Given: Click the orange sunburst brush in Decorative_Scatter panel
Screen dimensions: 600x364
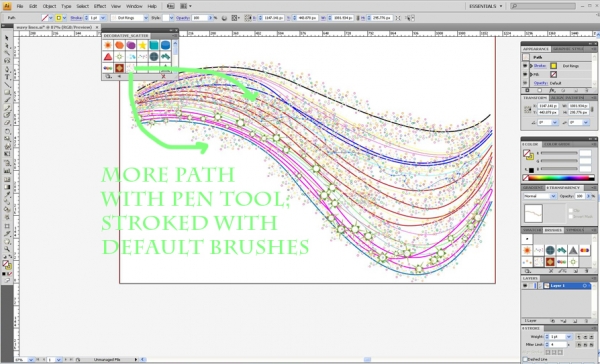Looking at the screenshot, I should (108, 45).
